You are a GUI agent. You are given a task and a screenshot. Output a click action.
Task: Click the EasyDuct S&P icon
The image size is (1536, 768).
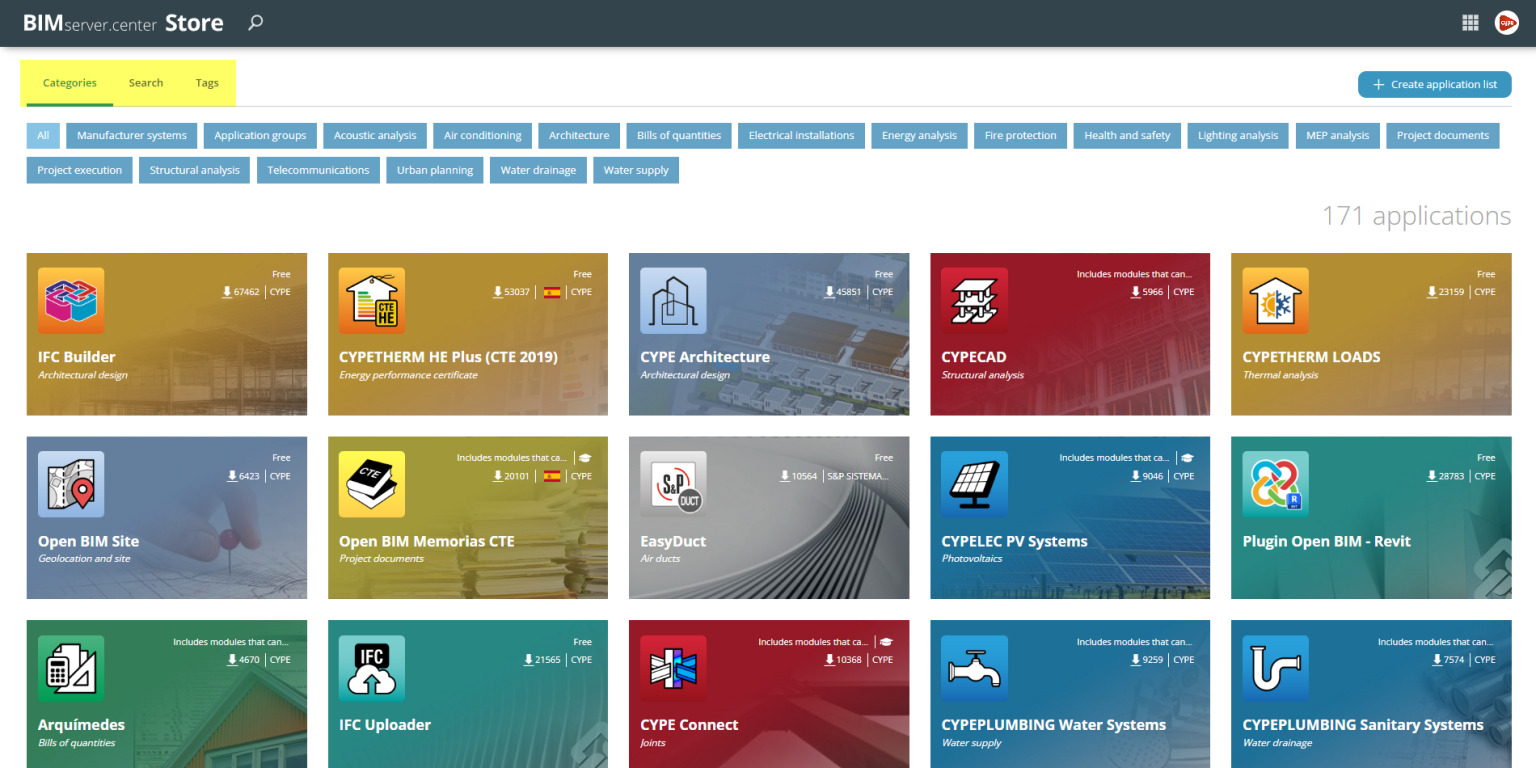pyautogui.click(x=673, y=484)
